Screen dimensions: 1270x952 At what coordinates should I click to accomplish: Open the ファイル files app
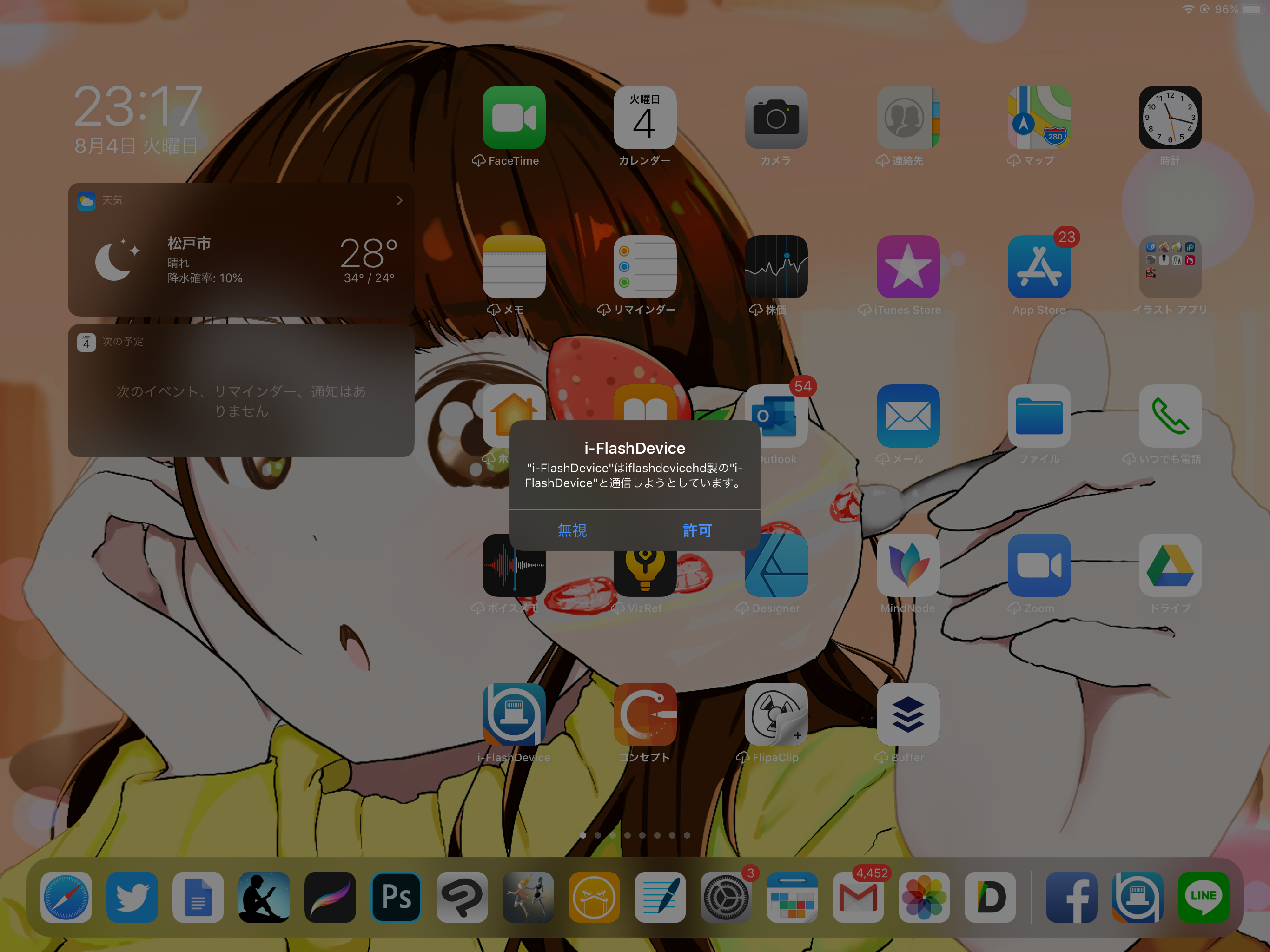pyautogui.click(x=1039, y=416)
